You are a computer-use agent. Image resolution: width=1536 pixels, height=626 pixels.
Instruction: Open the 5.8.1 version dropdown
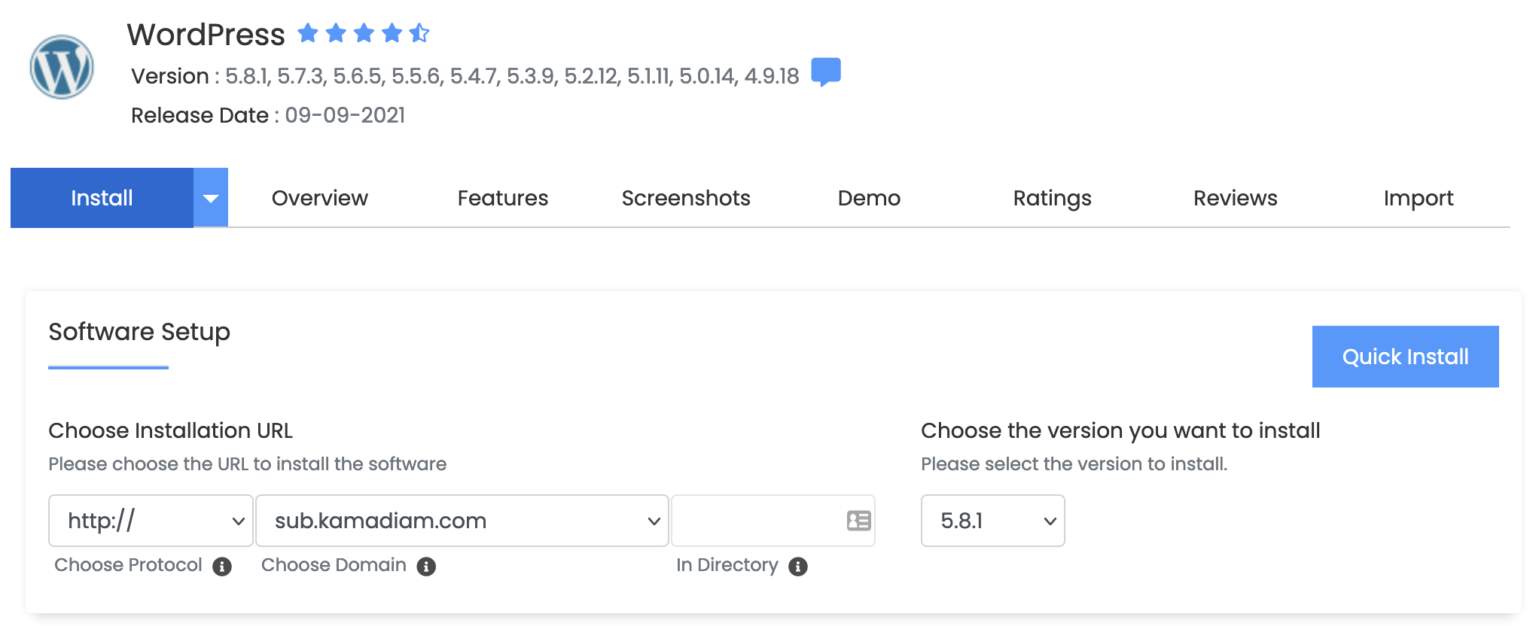pyautogui.click(x=992, y=521)
